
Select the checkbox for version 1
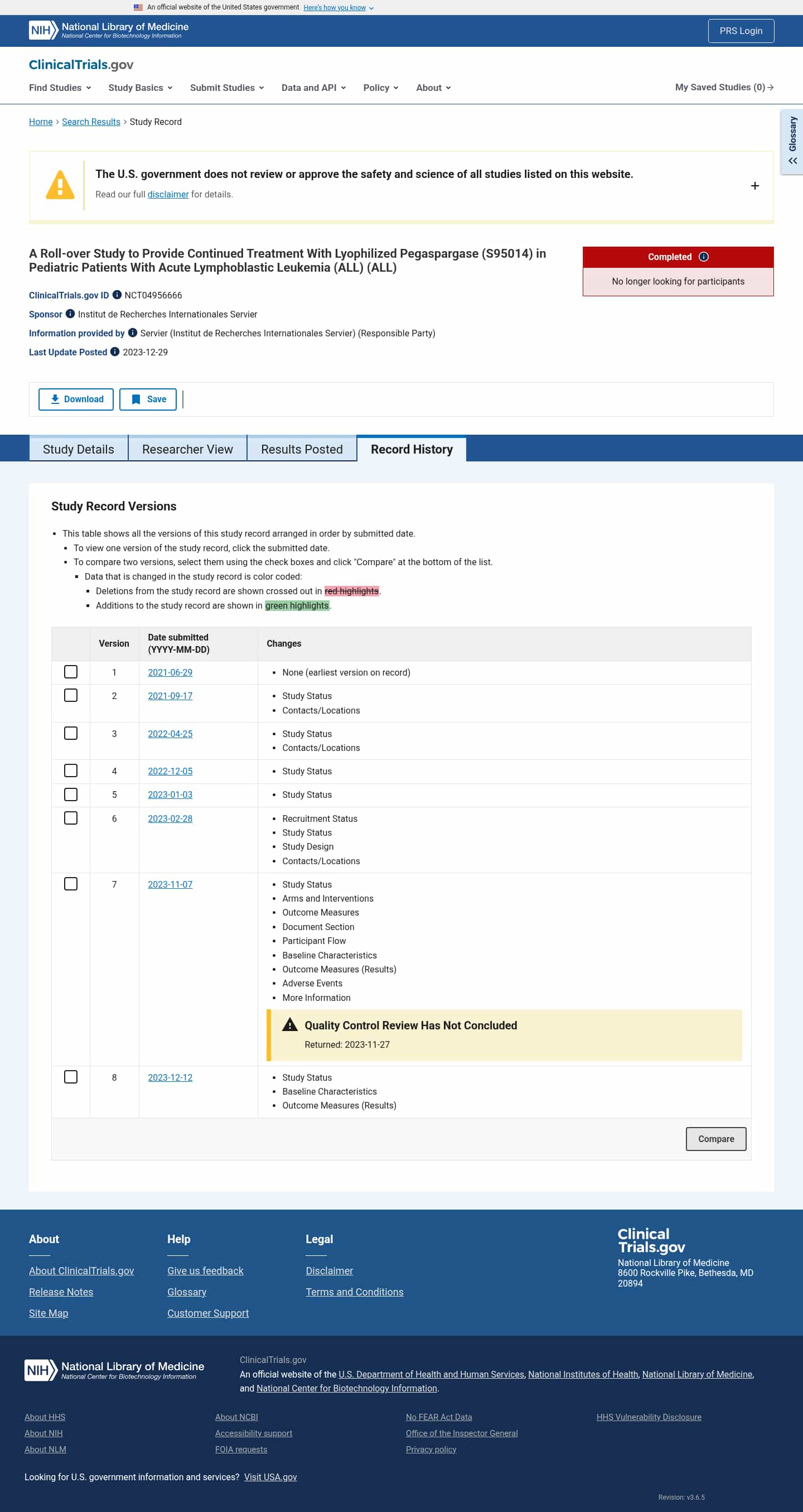(70, 672)
